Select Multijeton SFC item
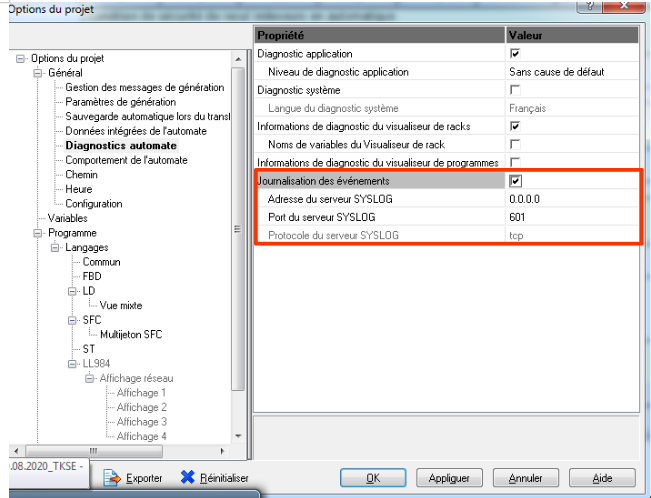The image size is (651, 498). click(131, 335)
